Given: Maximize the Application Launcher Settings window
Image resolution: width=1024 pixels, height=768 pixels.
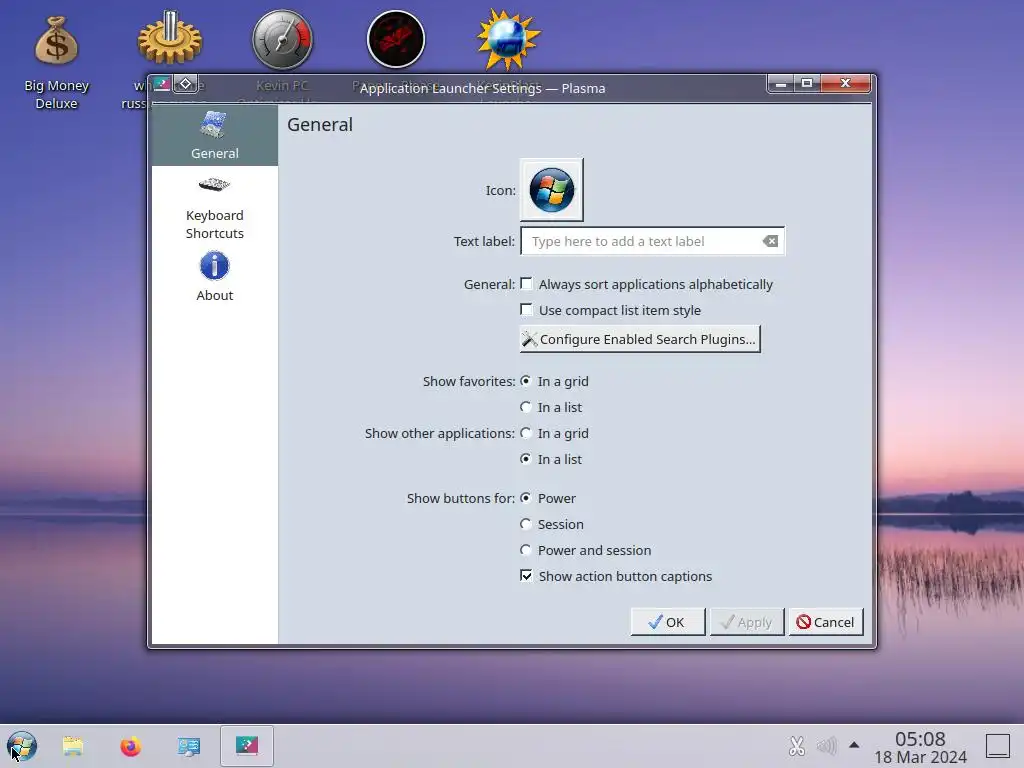Looking at the screenshot, I should click(807, 84).
